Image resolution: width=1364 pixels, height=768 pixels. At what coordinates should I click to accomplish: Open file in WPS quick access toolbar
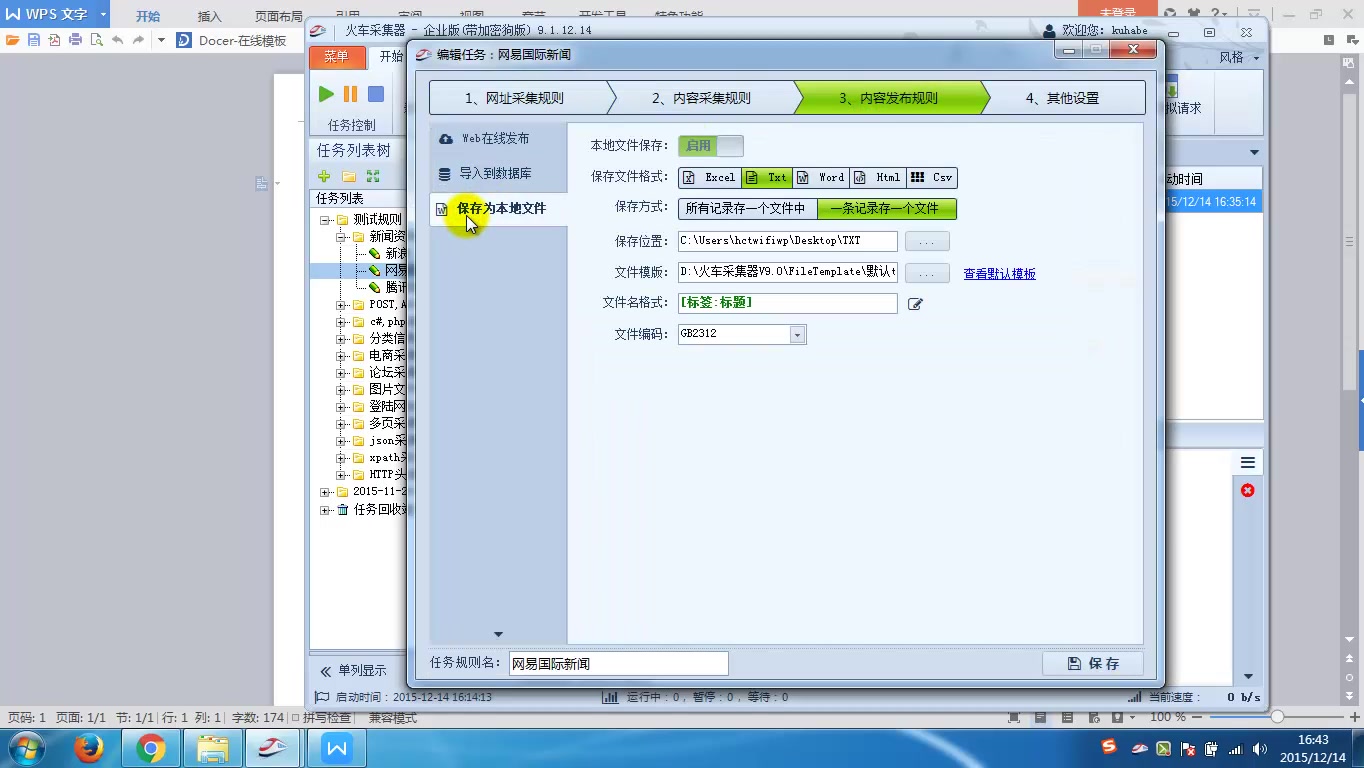click(13, 41)
